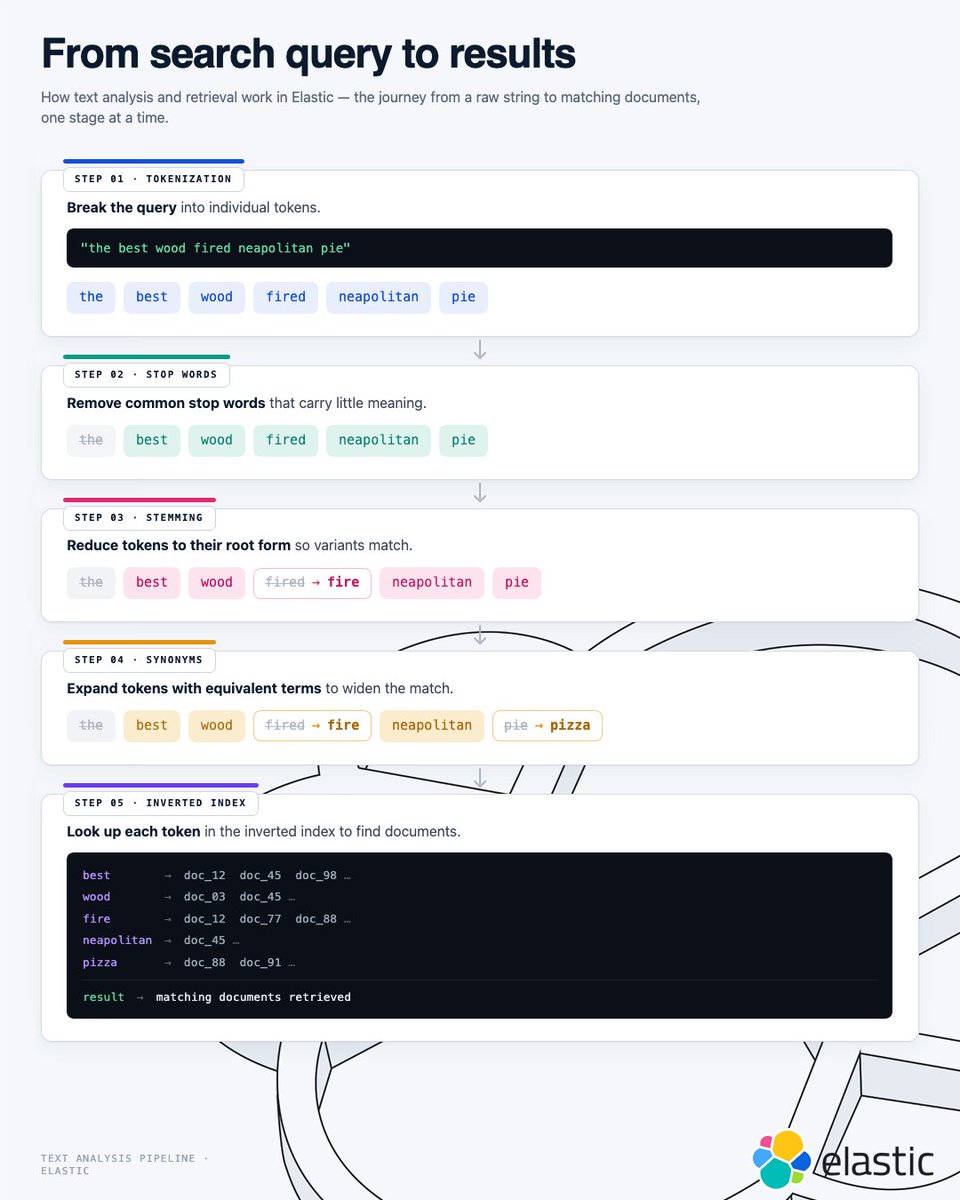Select the heading "From search query to results"

coord(308,53)
